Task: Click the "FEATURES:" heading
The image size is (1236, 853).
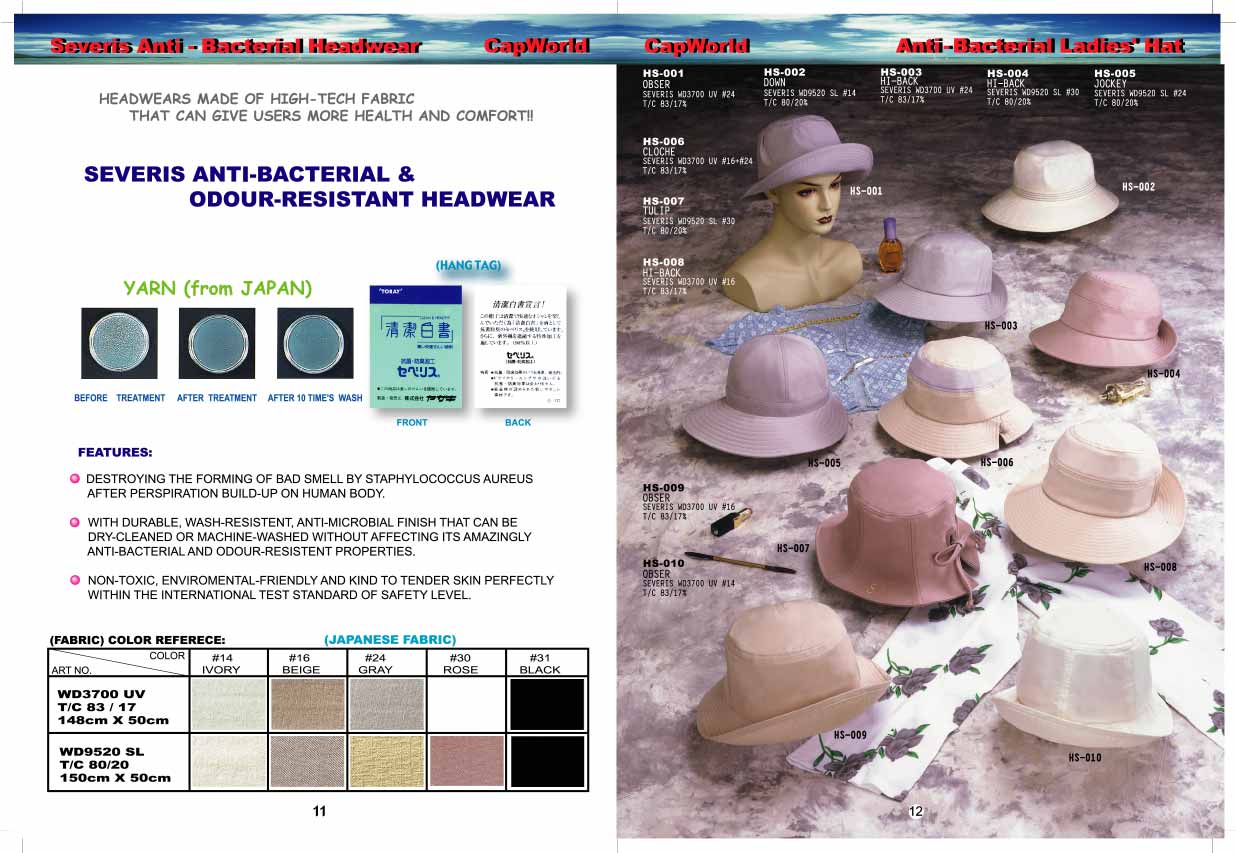Action: 115,453
